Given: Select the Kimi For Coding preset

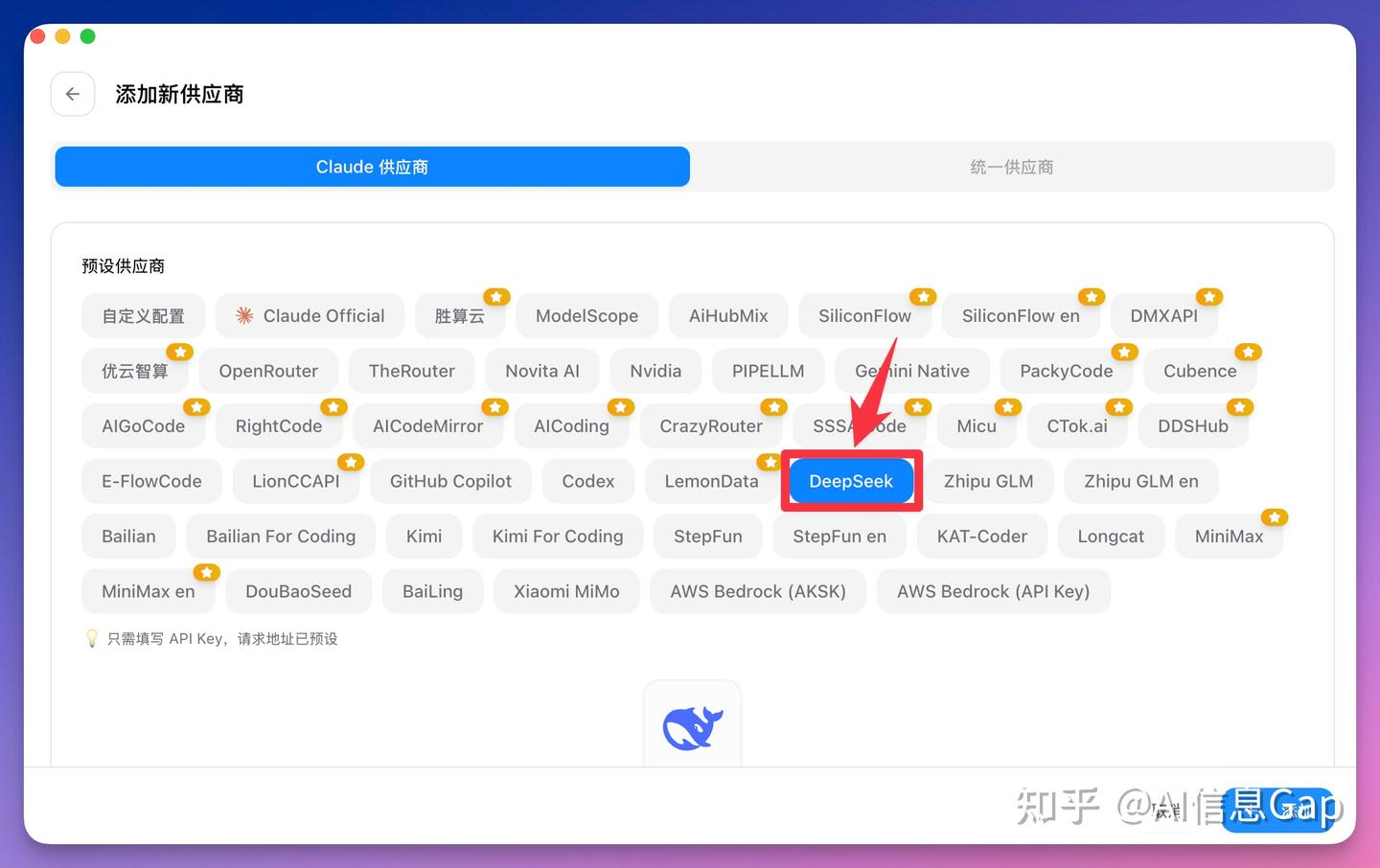Looking at the screenshot, I should [x=558, y=537].
